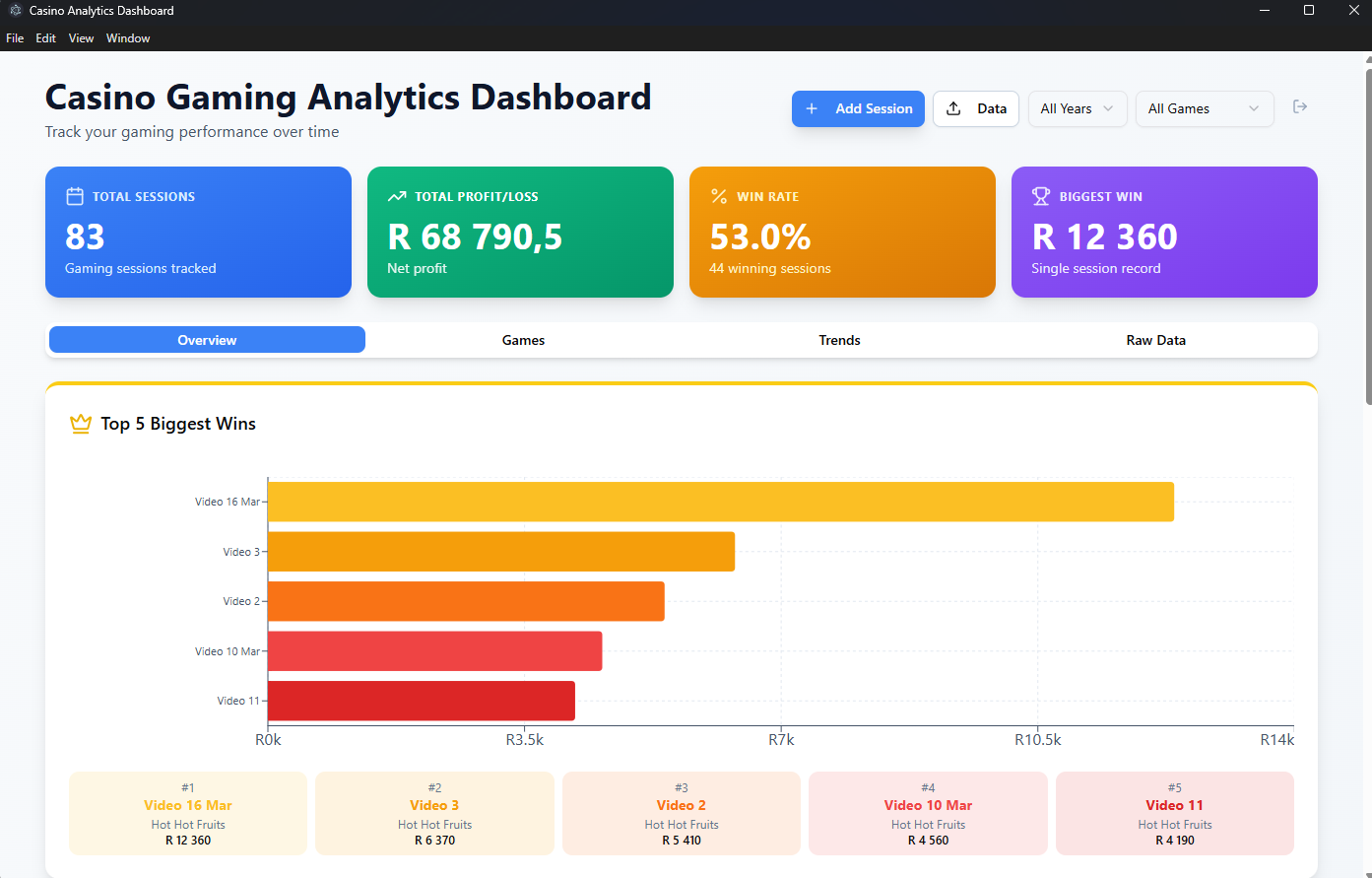Click the R 5 410 amount in card #3
Image resolution: width=1372 pixels, height=878 pixels.
(682, 841)
